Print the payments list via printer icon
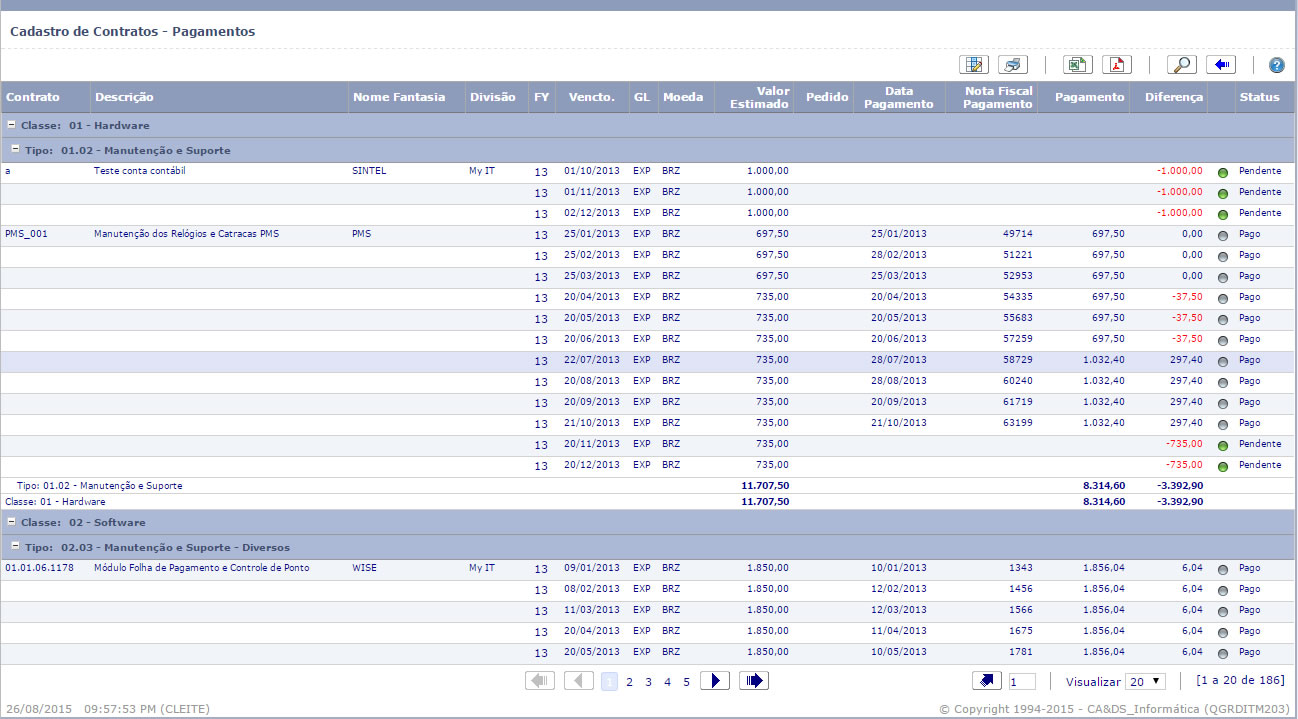1298x719 pixels. [1013, 65]
